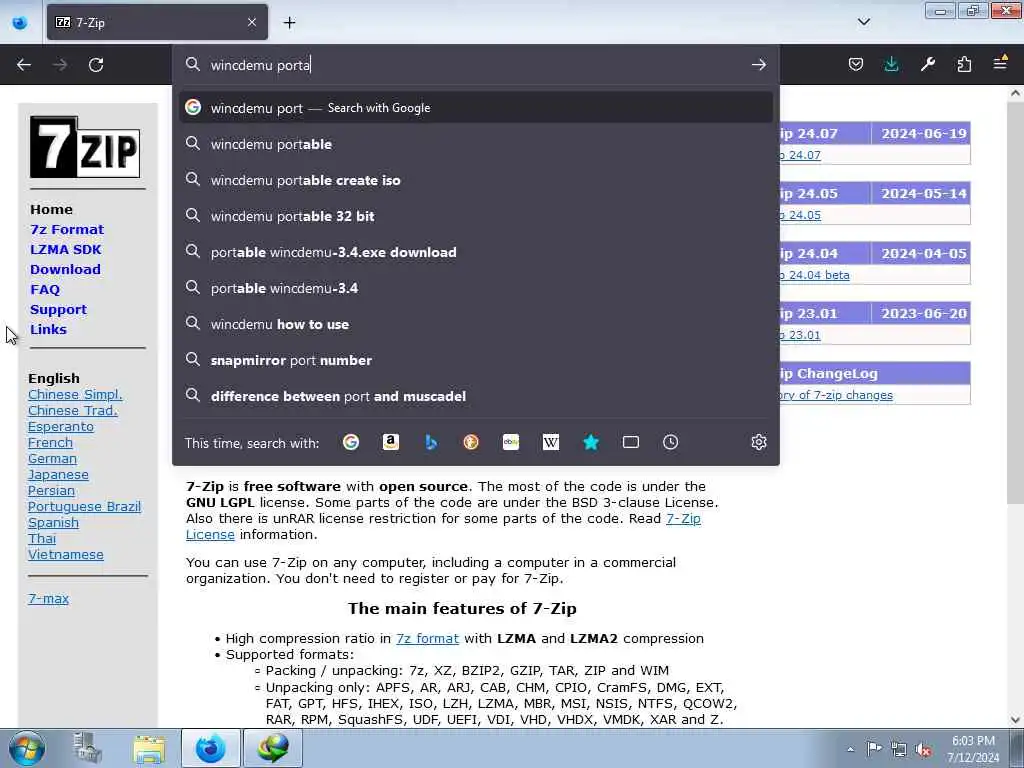Open the Firefox application menu
Image resolution: width=1024 pixels, height=768 pixels.
tap(1000, 64)
